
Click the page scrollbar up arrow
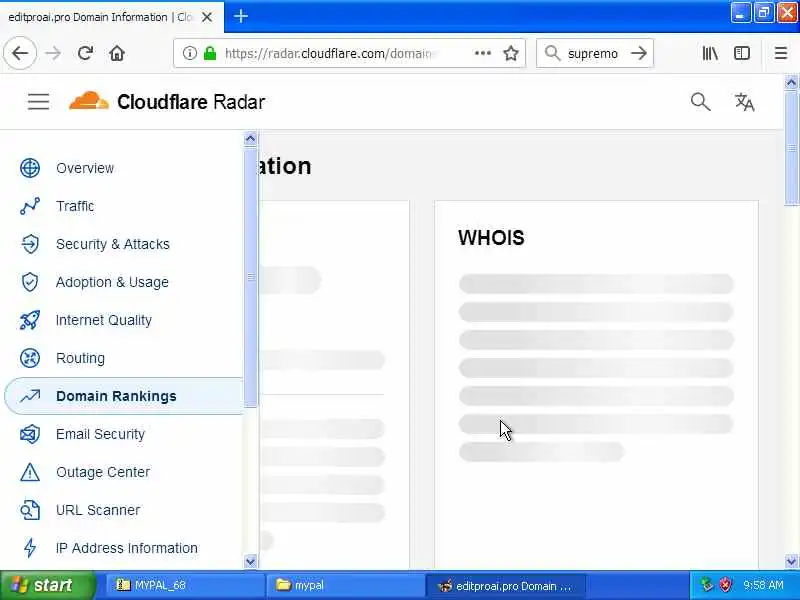791,82
